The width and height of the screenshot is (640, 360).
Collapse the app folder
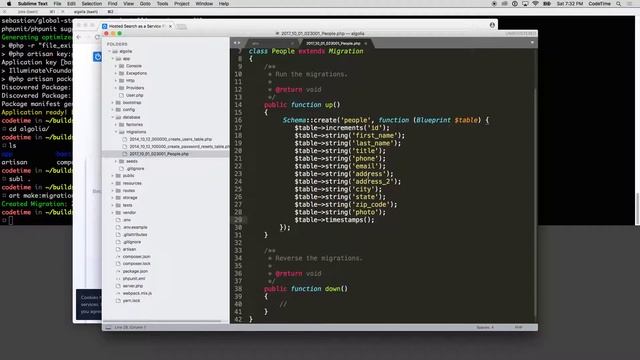[x=113, y=59]
